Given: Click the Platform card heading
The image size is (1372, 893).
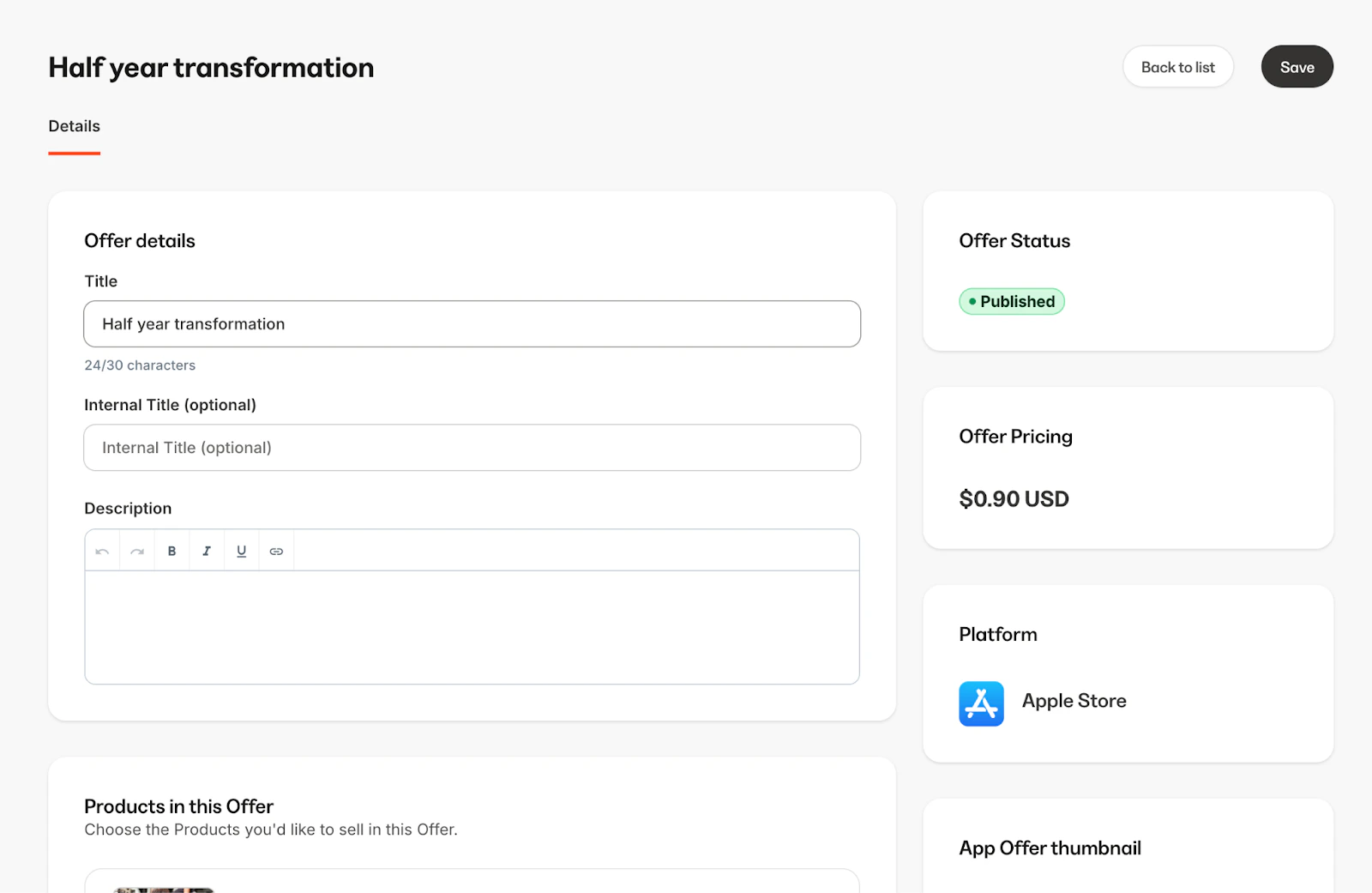Looking at the screenshot, I should point(997,634).
